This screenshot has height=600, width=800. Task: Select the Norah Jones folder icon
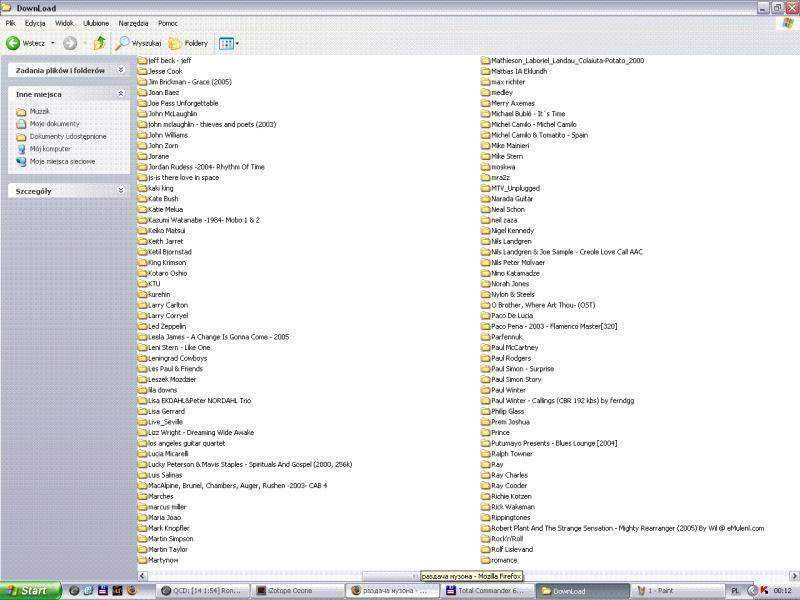coord(485,284)
